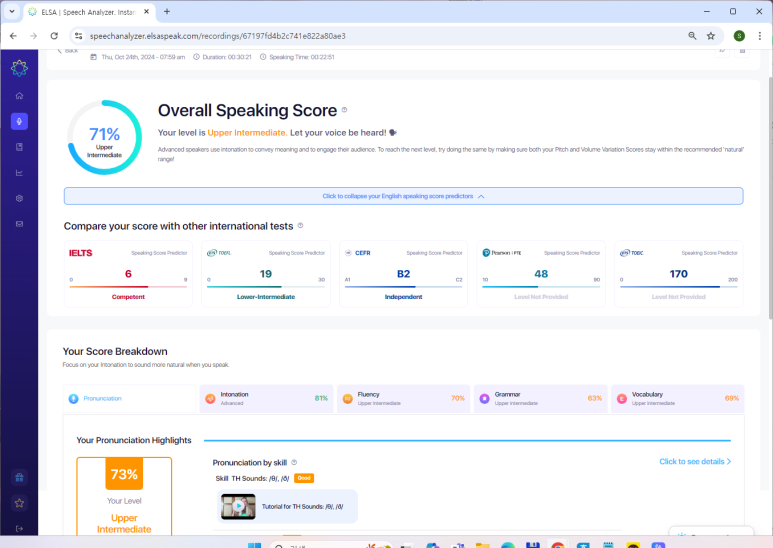Select the Grammar 63% tab
The width and height of the screenshot is (773, 548).
coord(541,398)
